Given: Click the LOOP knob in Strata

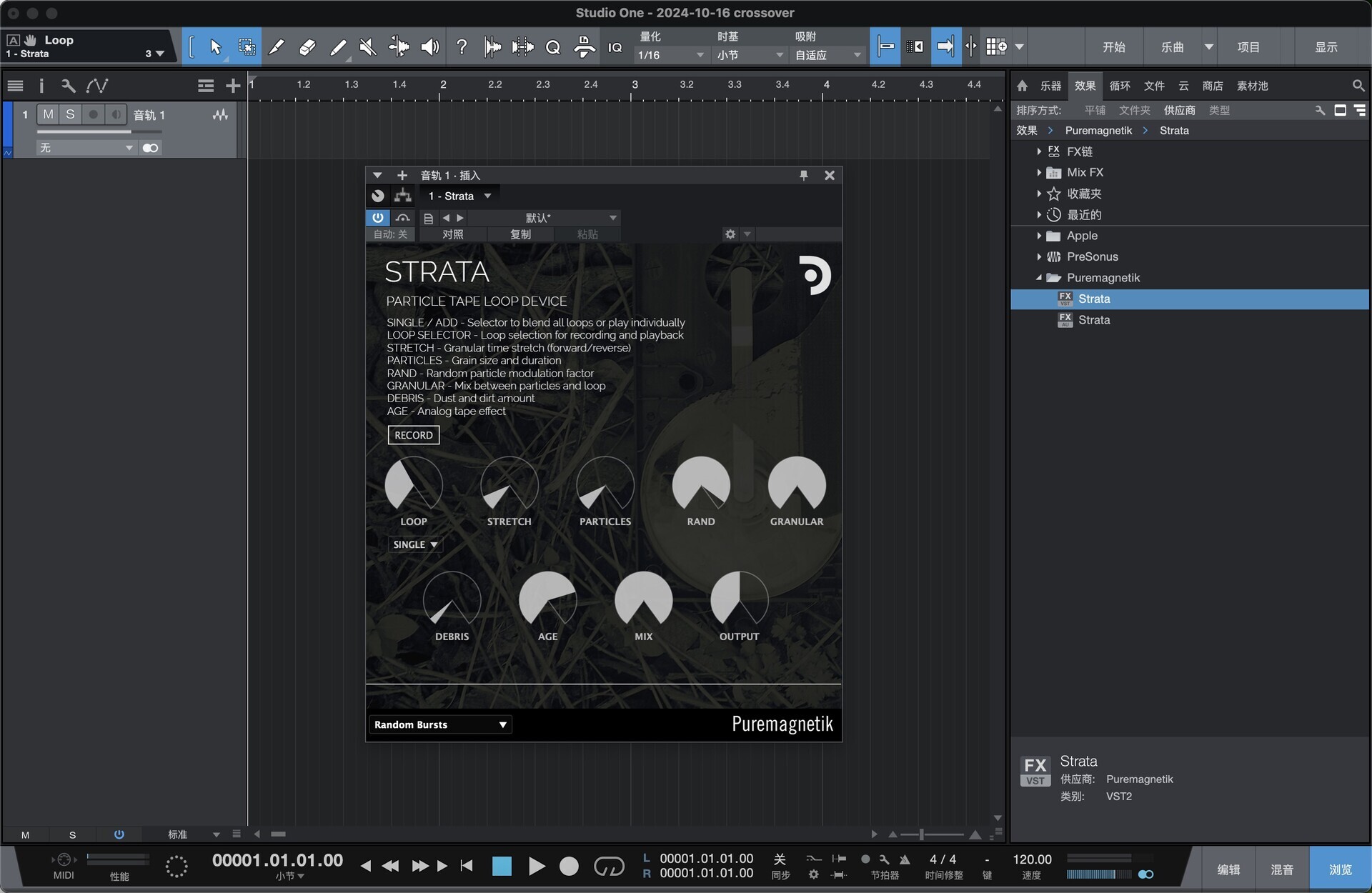Looking at the screenshot, I should pos(414,484).
